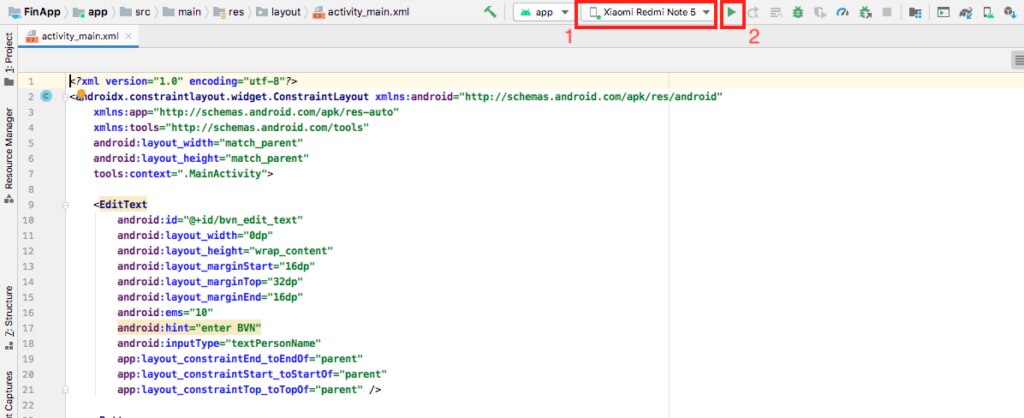Click line number 17 in the gutter
The width and height of the screenshot is (1024, 418).
(x=28, y=328)
